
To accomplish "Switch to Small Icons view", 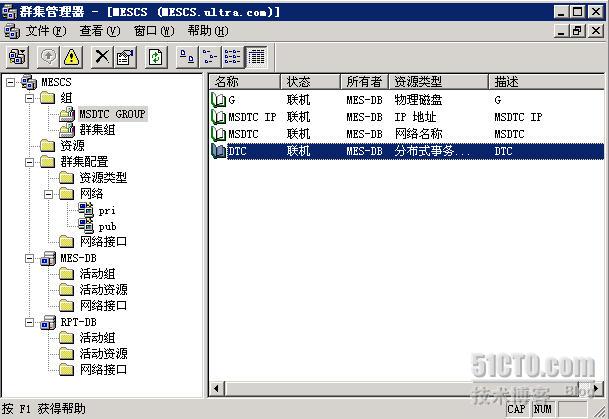I will tap(210, 57).
